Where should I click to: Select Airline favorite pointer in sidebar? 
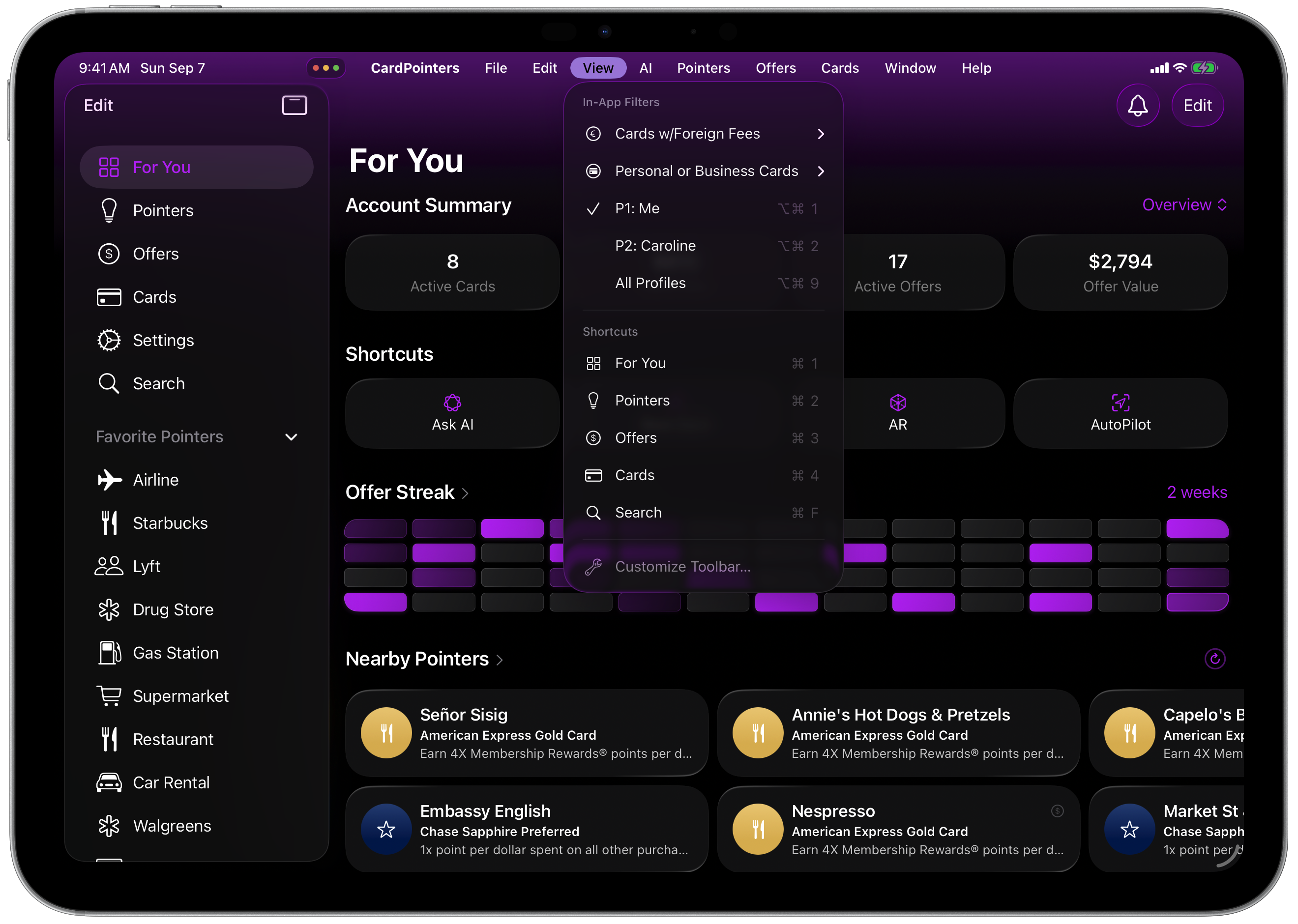[x=155, y=480]
